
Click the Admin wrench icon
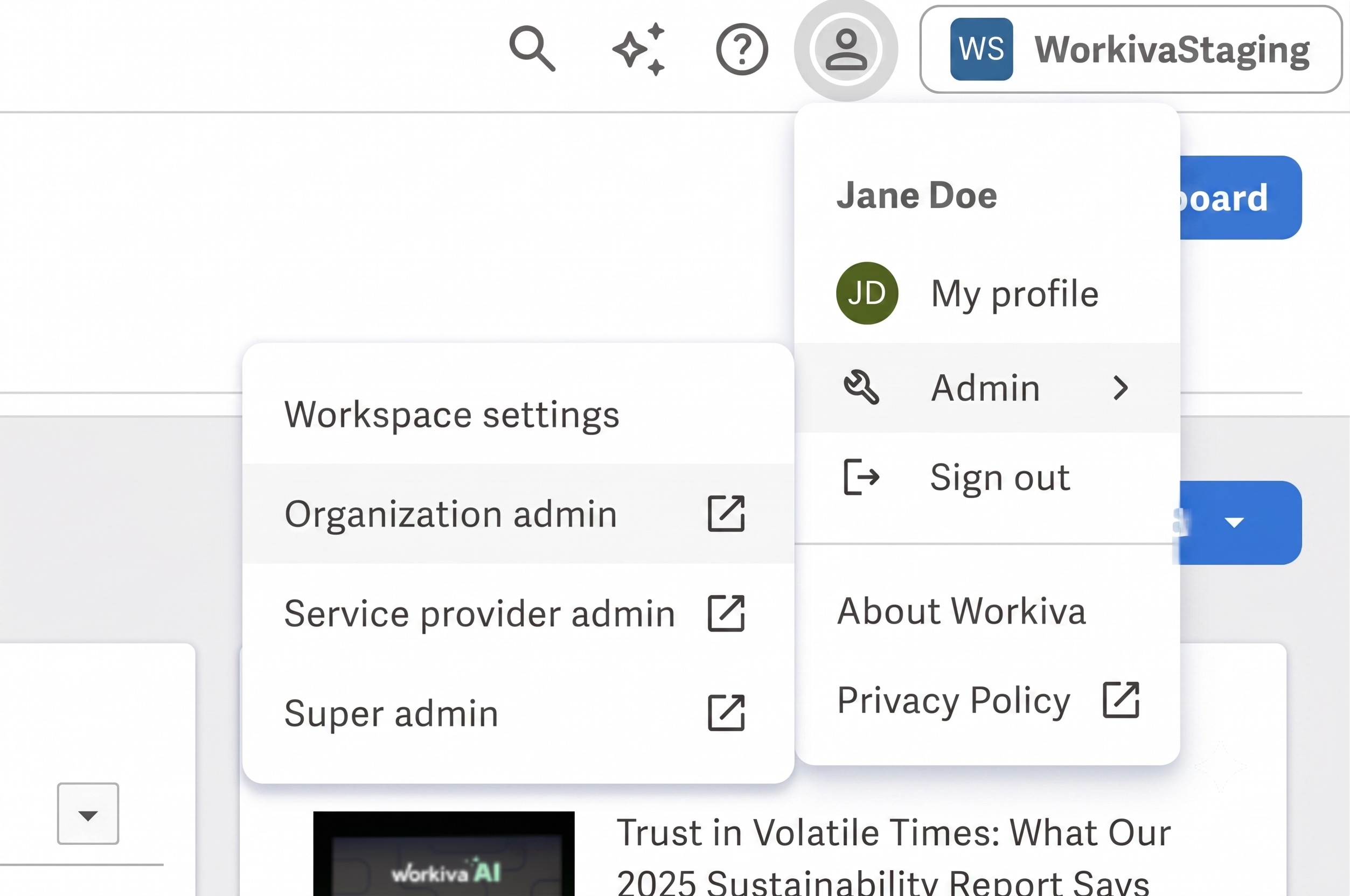click(x=861, y=388)
